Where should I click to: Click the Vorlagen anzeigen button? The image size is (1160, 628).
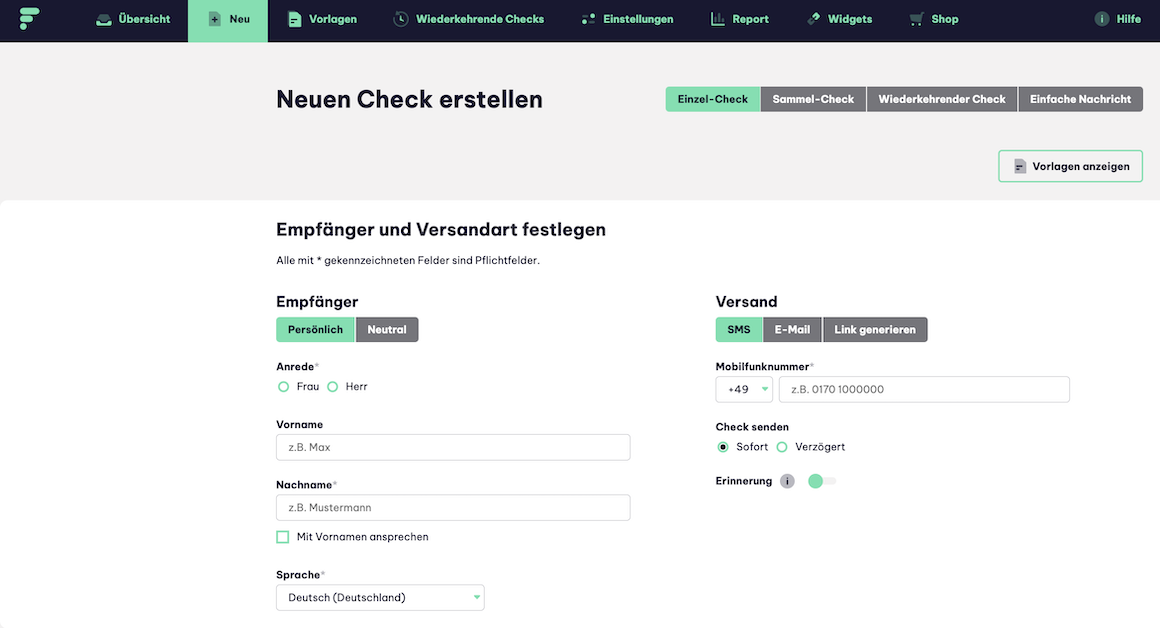tap(1070, 165)
